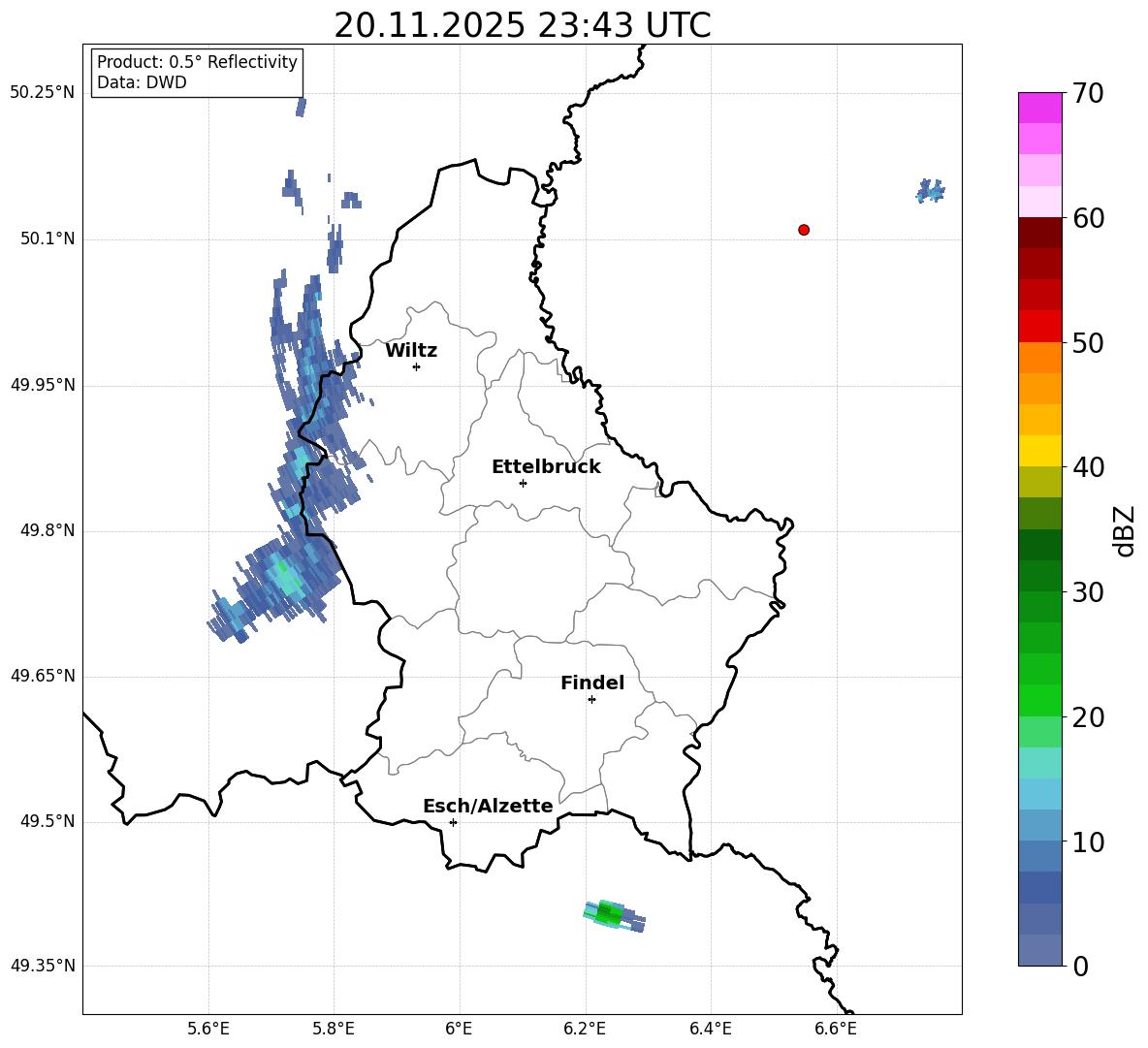Click colorbar tick label 50
This screenshot has height=1048, width=1148.
pos(1089,342)
